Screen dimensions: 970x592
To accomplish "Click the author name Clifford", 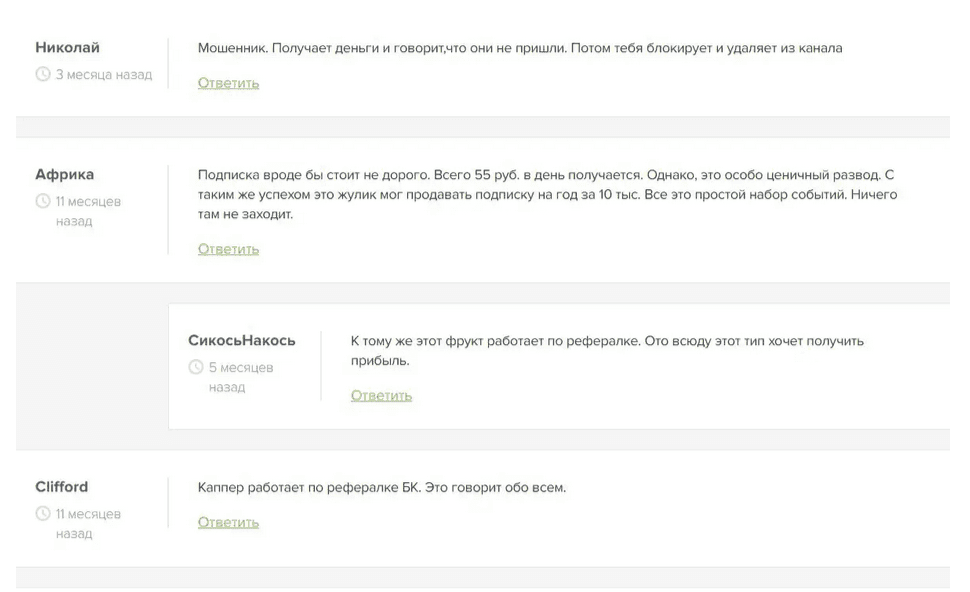I will tap(62, 487).
